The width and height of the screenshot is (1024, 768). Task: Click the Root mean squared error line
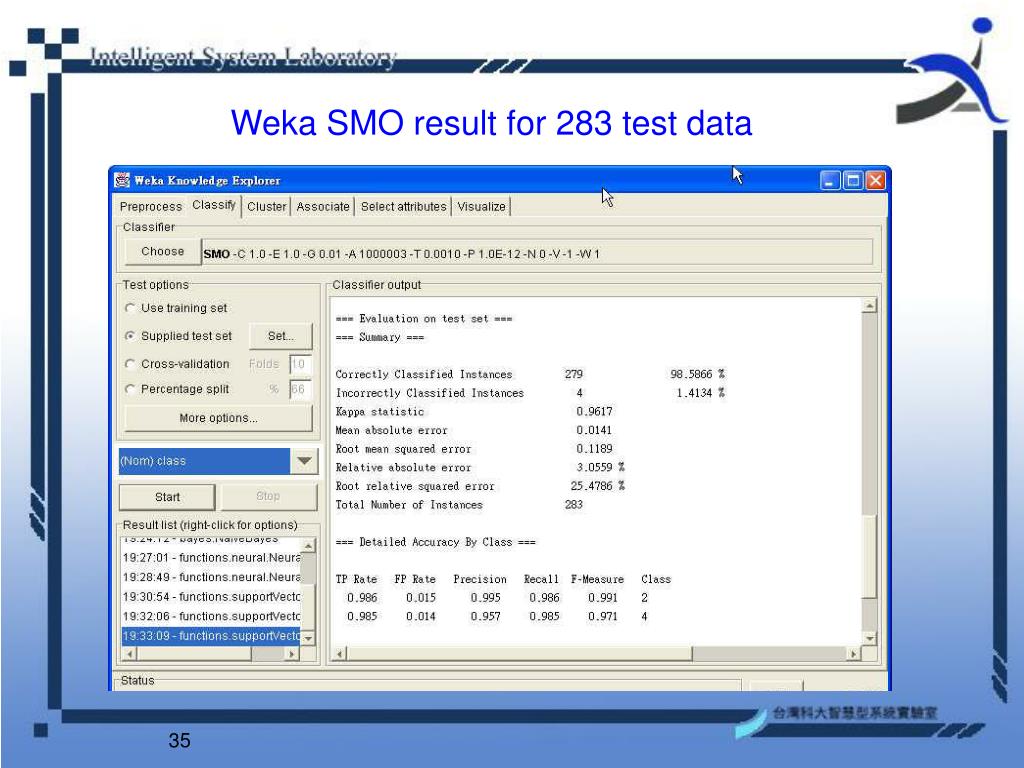click(x=473, y=449)
